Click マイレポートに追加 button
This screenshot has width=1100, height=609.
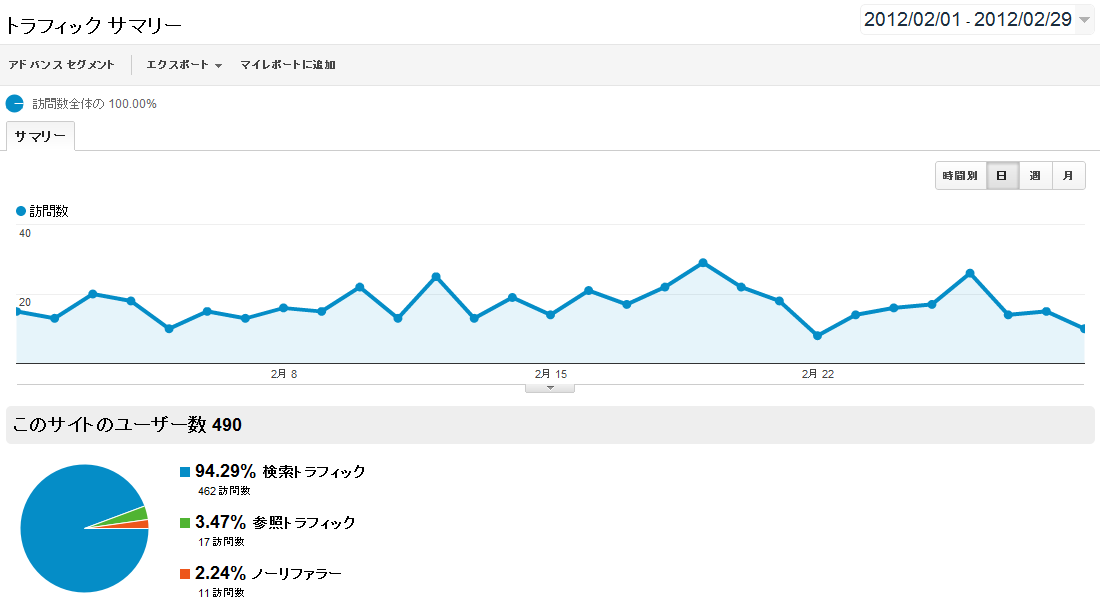click(288, 65)
